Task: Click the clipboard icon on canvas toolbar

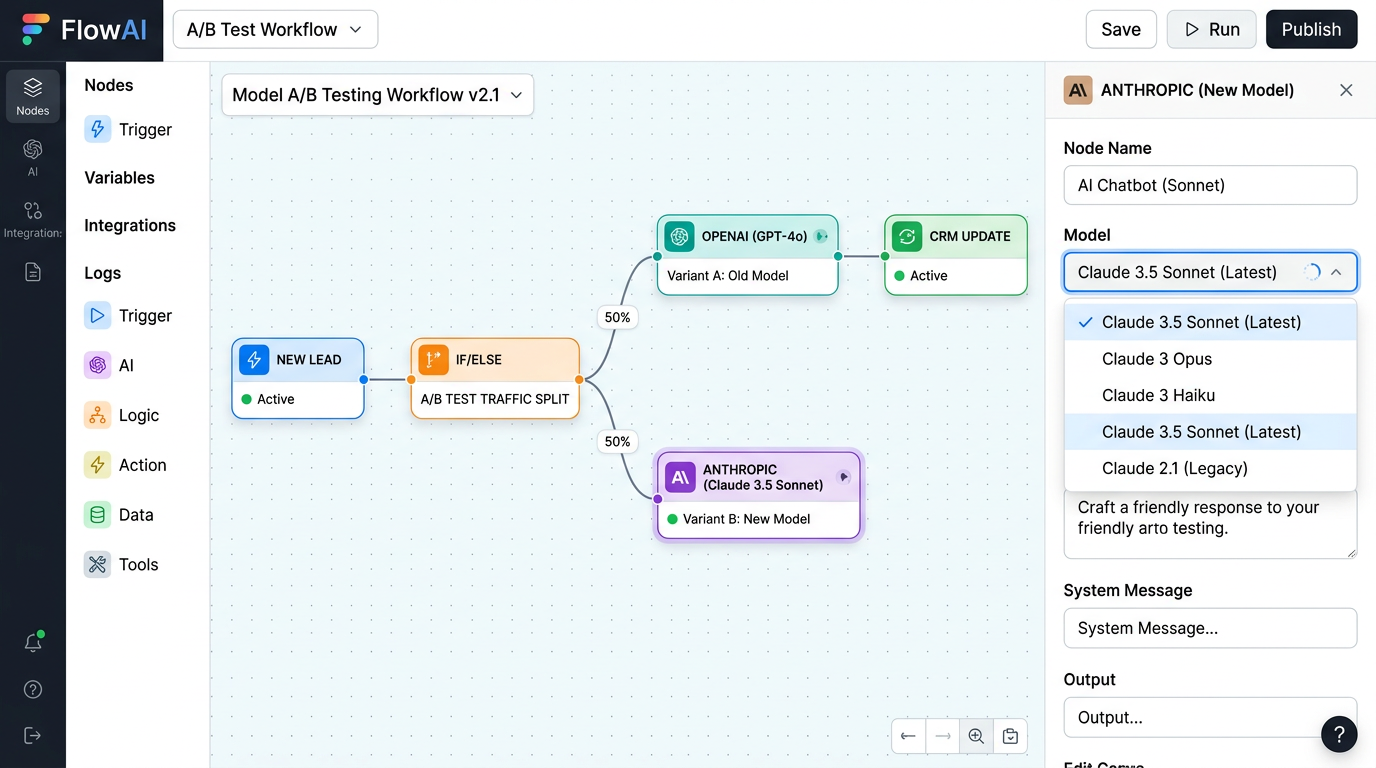Action: tap(1010, 736)
